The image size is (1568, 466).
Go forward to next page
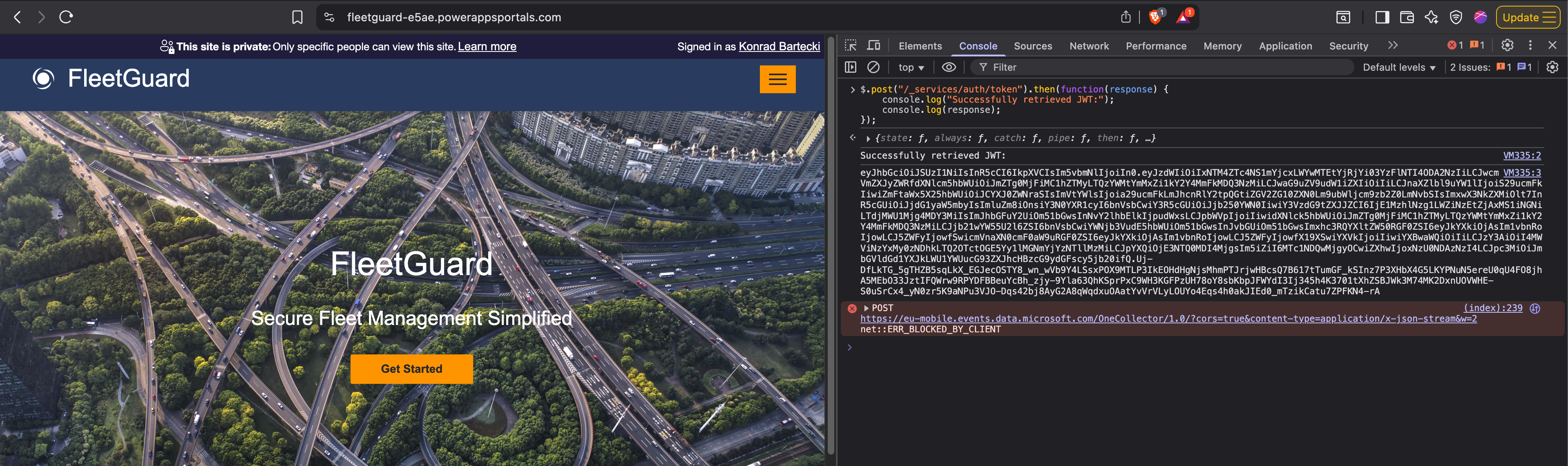tap(41, 17)
